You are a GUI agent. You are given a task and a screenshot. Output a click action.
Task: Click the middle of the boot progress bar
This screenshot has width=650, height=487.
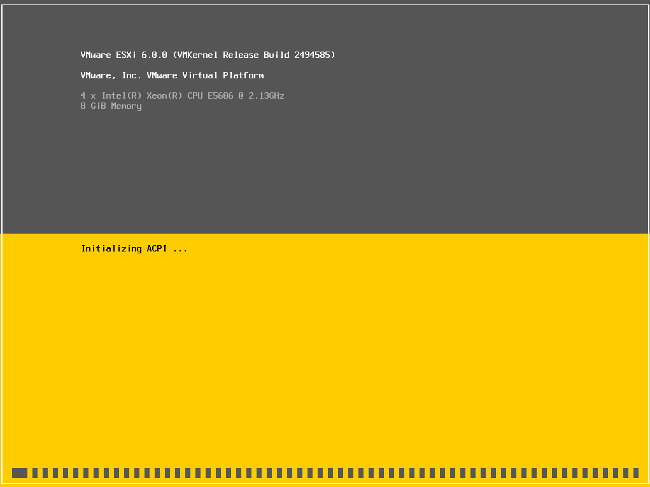(325, 472)
